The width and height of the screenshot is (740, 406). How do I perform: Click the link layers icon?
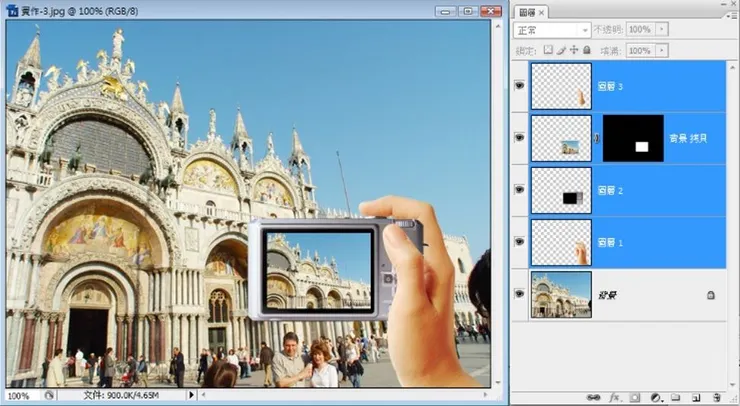[593, 397]
